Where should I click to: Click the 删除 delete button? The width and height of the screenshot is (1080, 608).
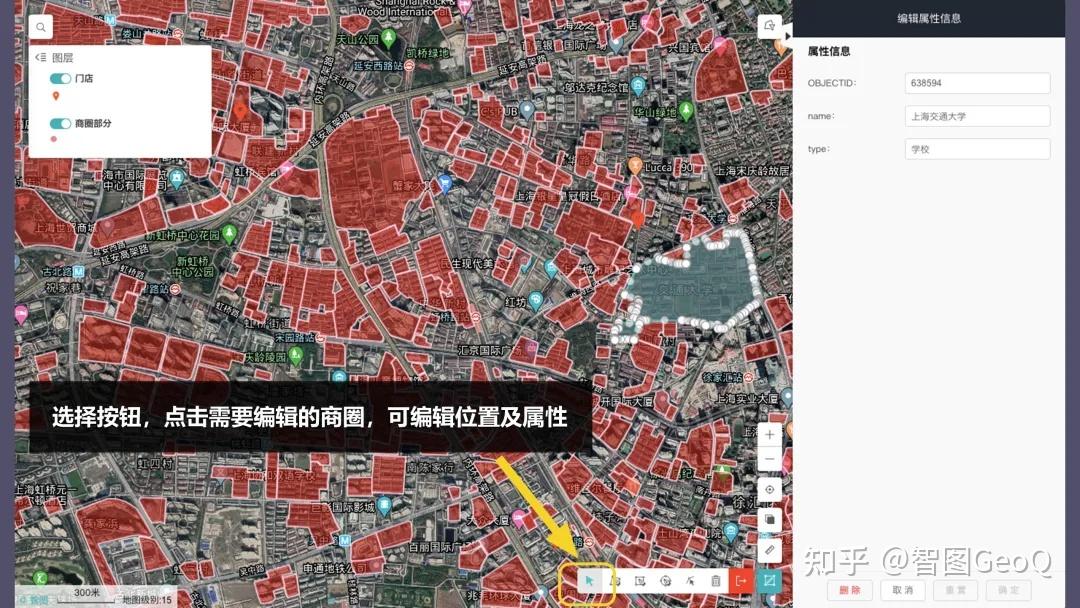click(x=849, y=590)
